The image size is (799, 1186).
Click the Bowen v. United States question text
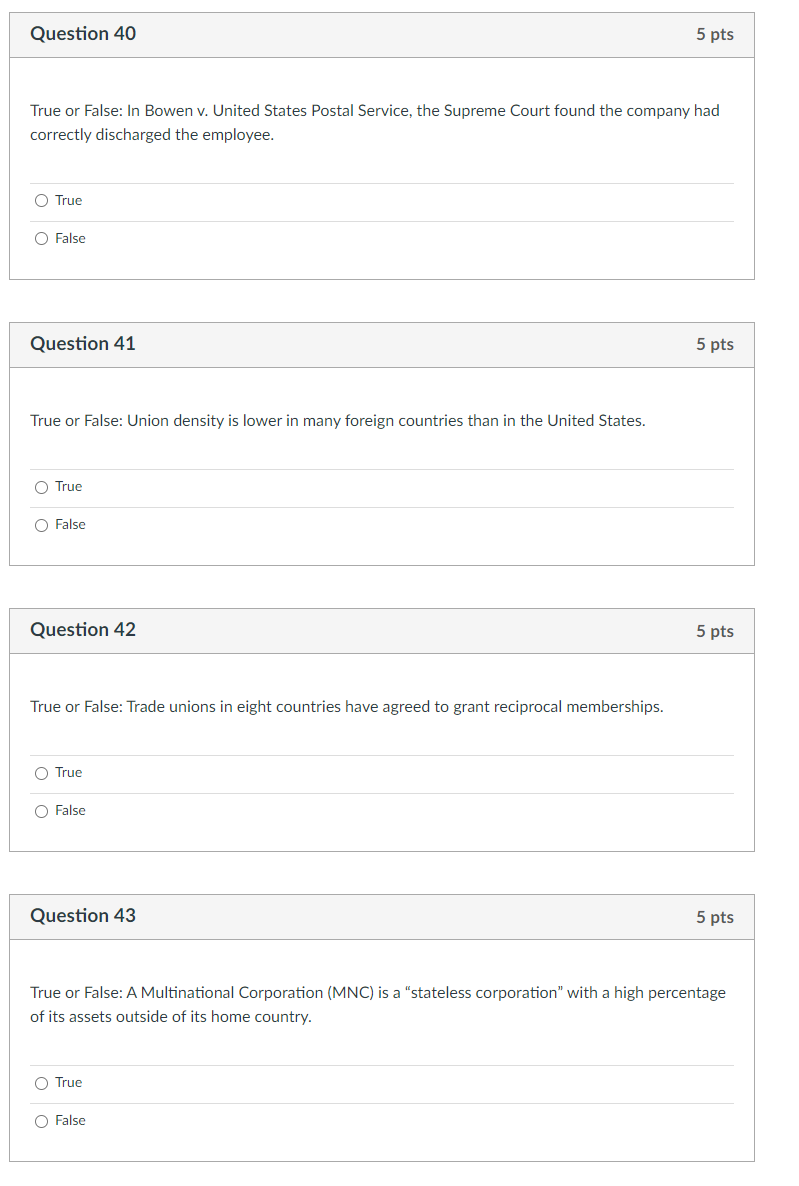point(374,122)
